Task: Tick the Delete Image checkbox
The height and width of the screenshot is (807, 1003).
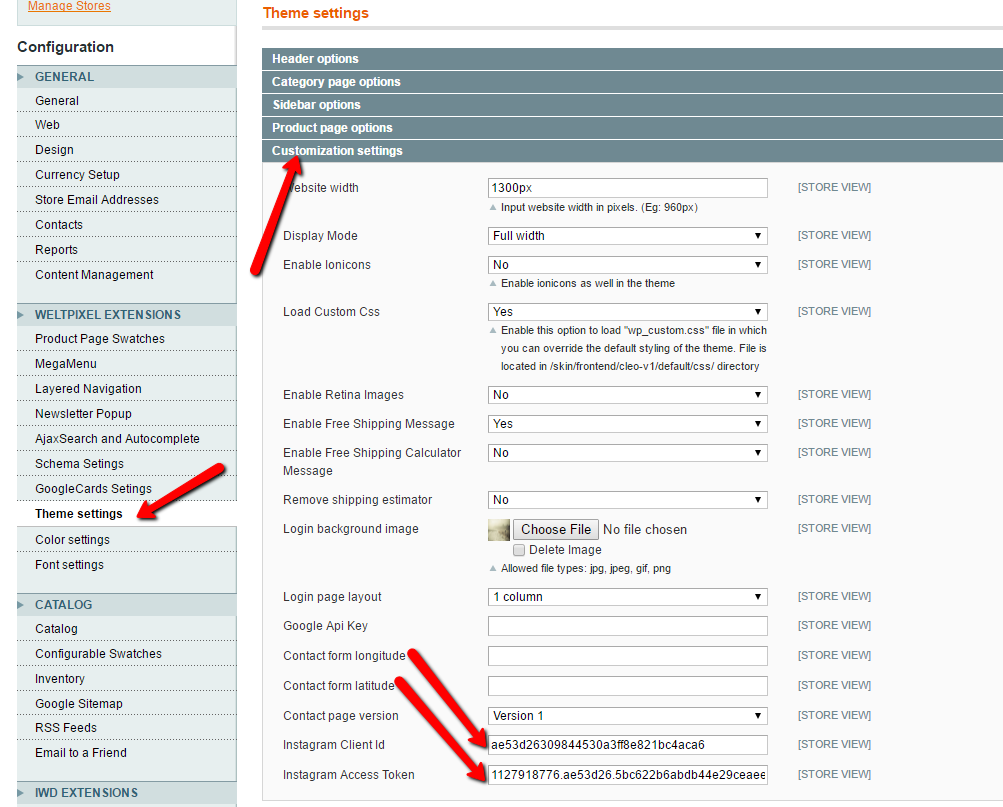Action: [519, 550]
